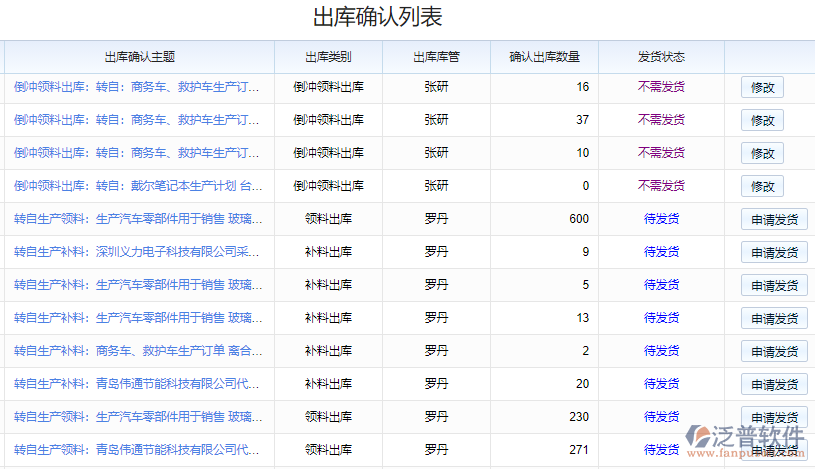
Task: Select 补料出库 category in the quantity 9 row
Action: coord(328,252)
